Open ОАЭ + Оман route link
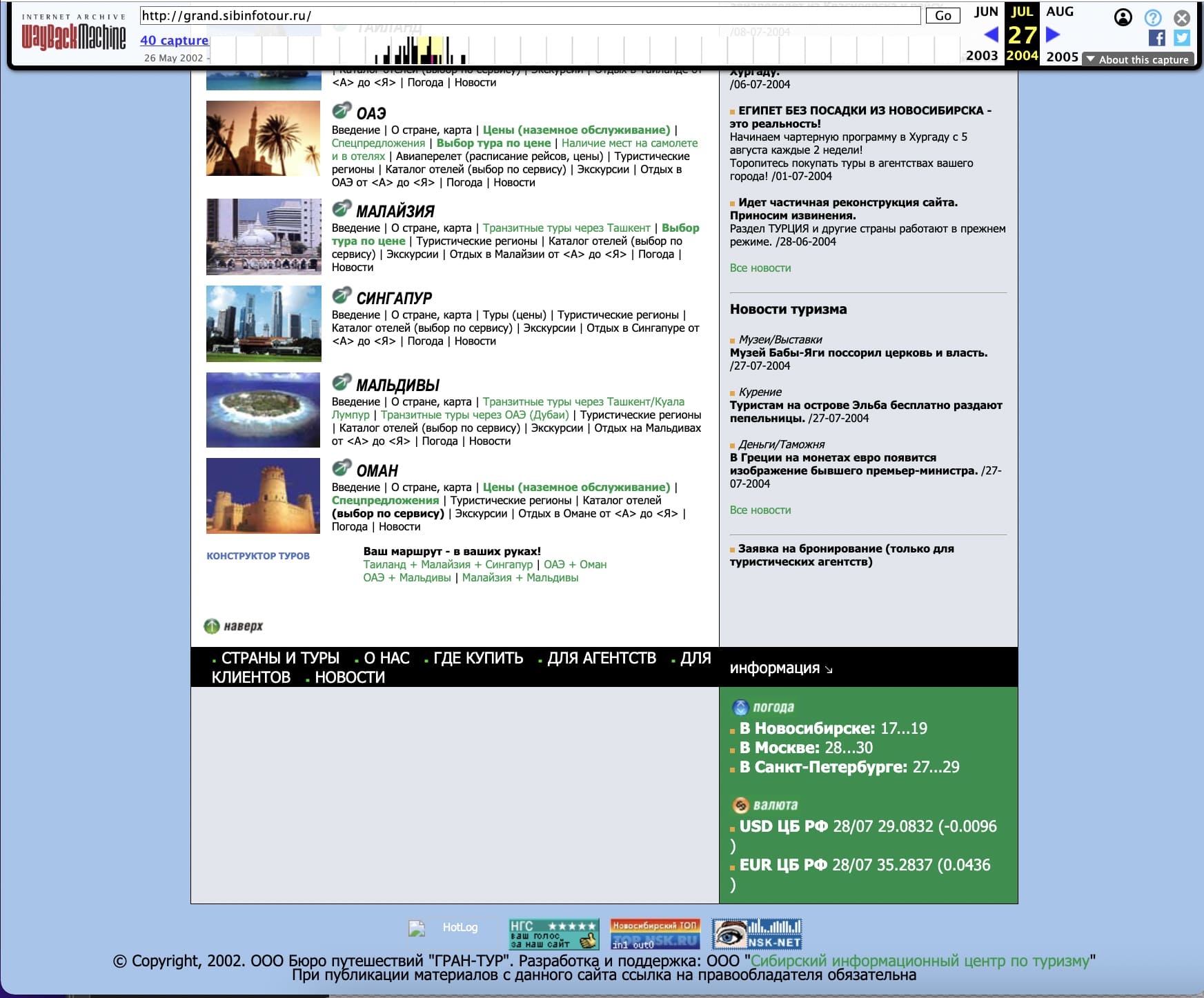Image resolution: width=1204 pixels, height=998 pixels. coord(575,564)
